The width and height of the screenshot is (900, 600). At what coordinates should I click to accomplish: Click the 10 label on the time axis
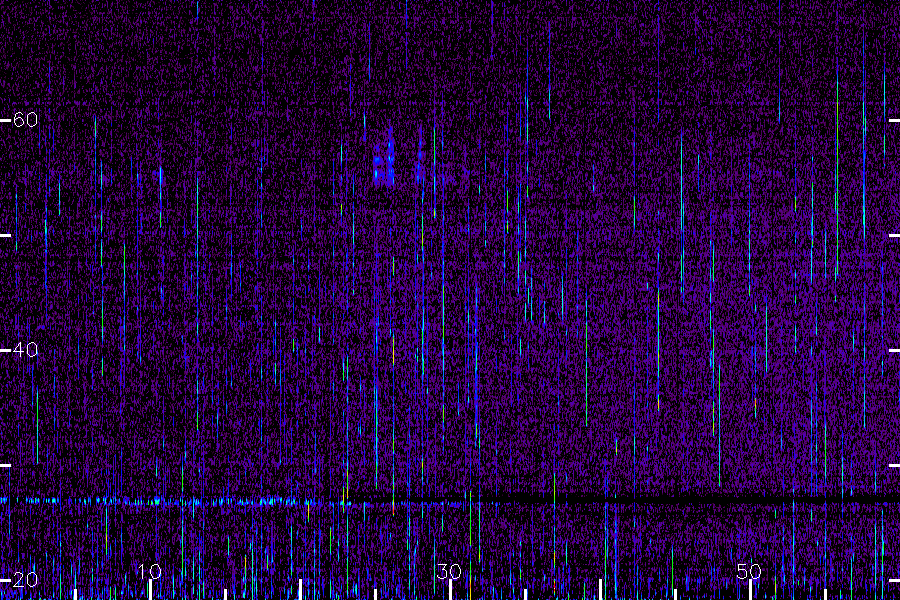[150, 571]
